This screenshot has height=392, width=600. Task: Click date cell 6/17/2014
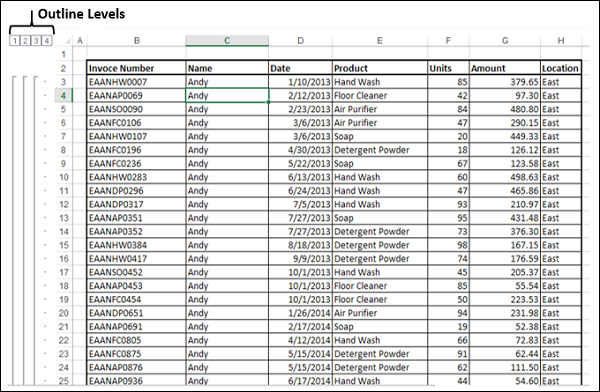(x=300, y=381)
